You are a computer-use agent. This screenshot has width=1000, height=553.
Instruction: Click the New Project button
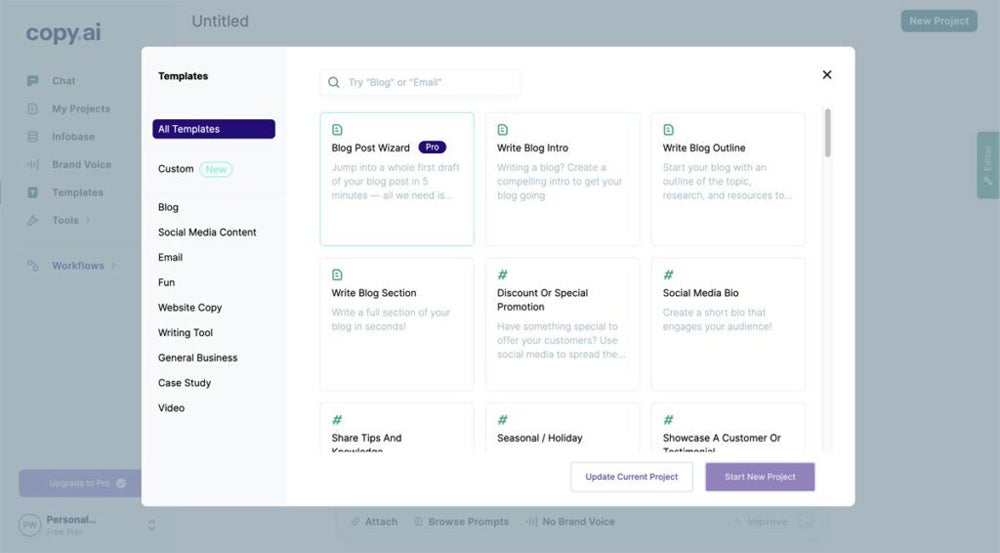939,21
